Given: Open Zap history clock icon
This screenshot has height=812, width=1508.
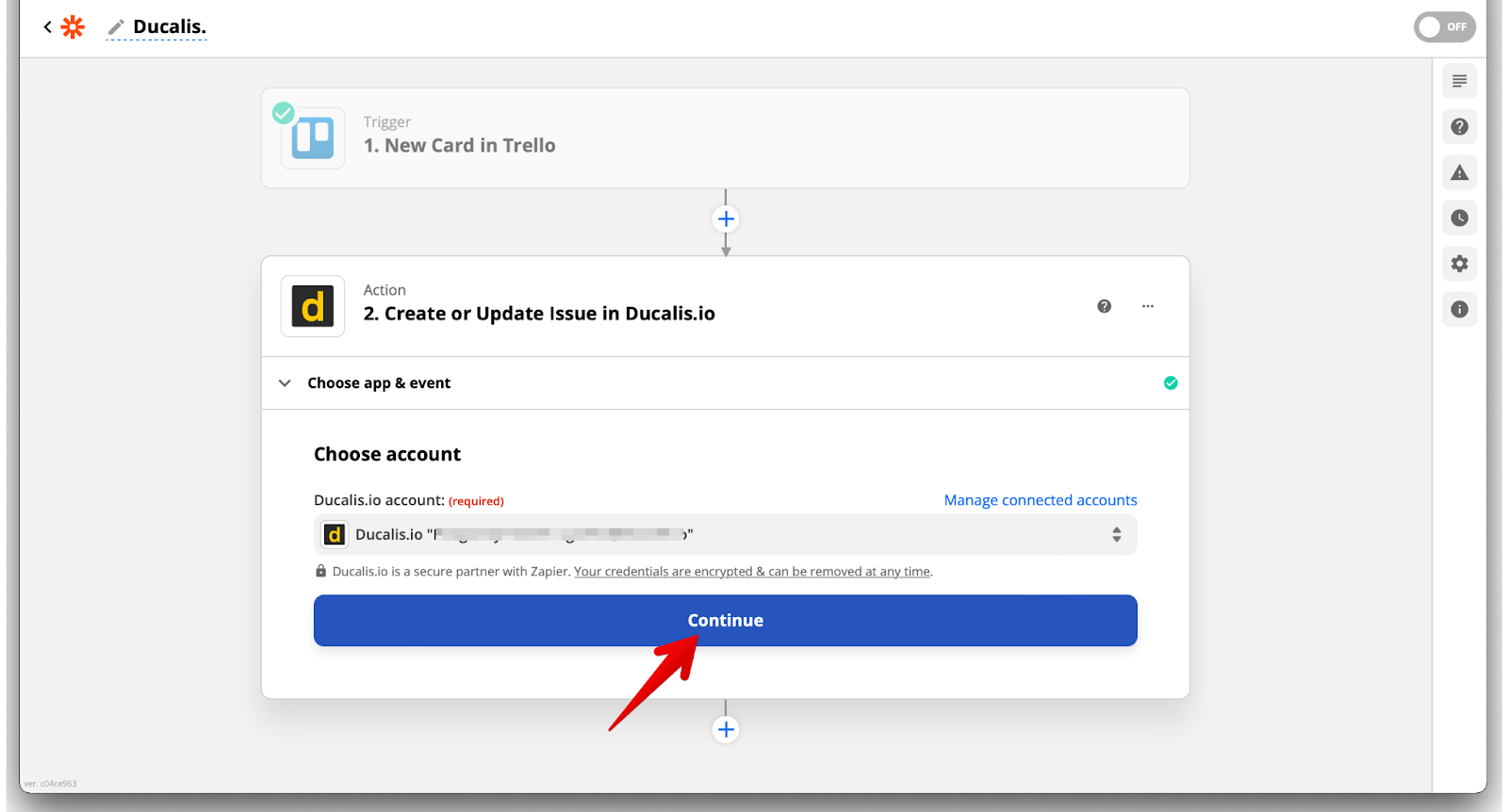Looking at the screenshot, I should (1459, 218).
